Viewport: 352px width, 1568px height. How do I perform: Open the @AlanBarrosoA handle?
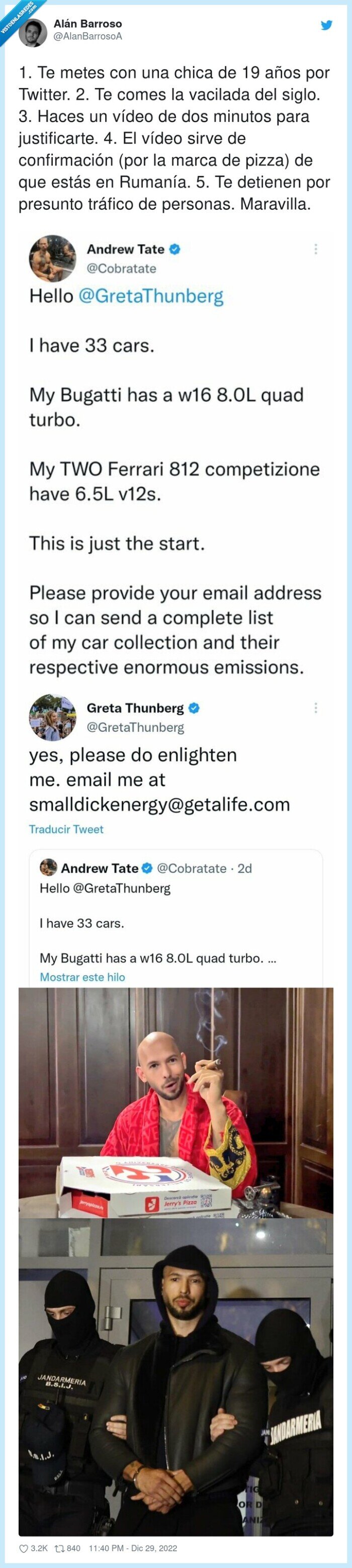[x=87, y=37]
